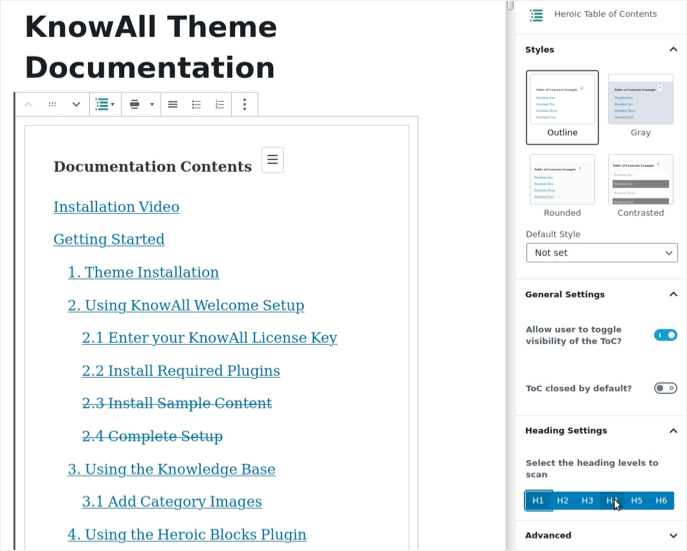Click 3.1 Add Category Images link
Screen dimensions: 687x551
(172, 502)
